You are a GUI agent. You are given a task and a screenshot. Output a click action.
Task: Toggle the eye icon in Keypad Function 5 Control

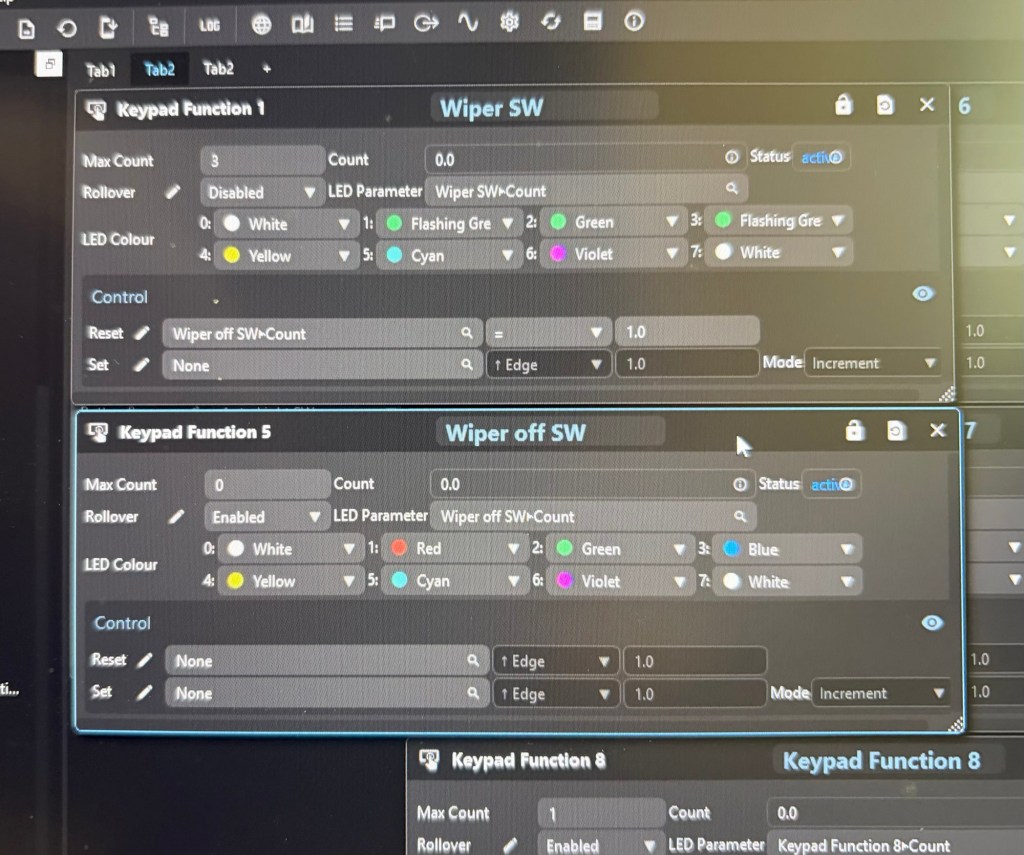pyautogui.click(x=932, y=622)
